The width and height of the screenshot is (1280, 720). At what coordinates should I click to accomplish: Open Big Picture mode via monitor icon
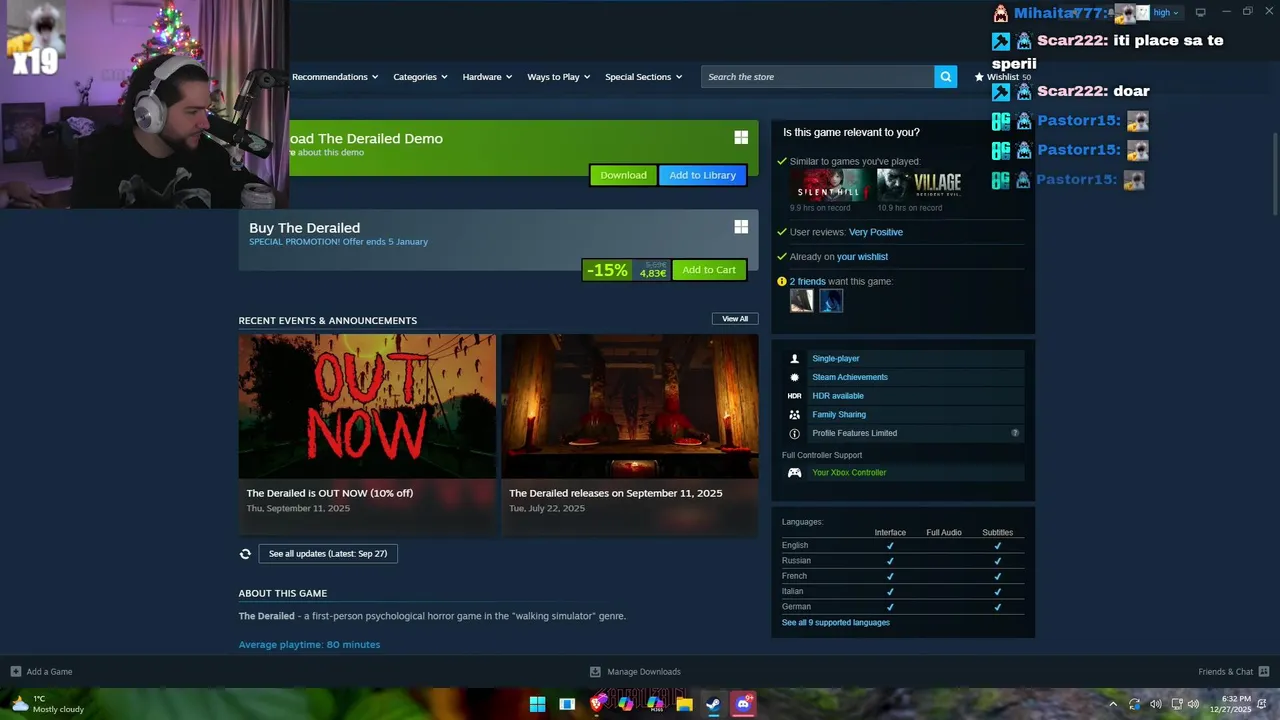pyautogui.click(x=1200, y=12)
